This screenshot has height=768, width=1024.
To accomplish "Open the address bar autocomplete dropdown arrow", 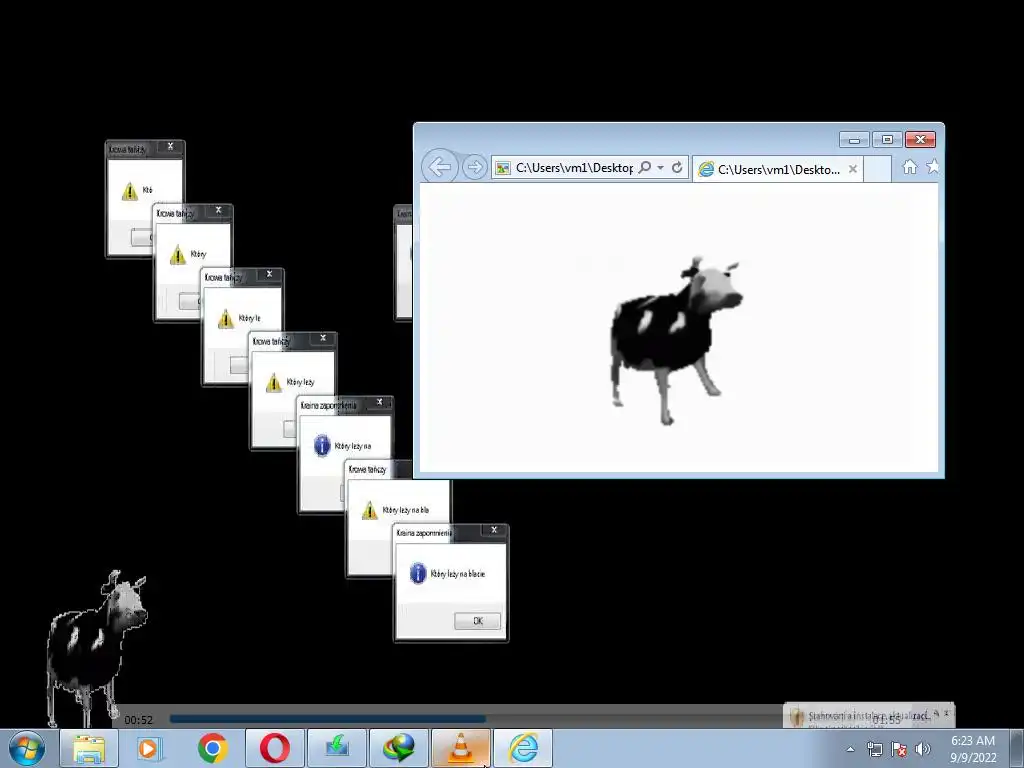I will (x=660, y=168).
